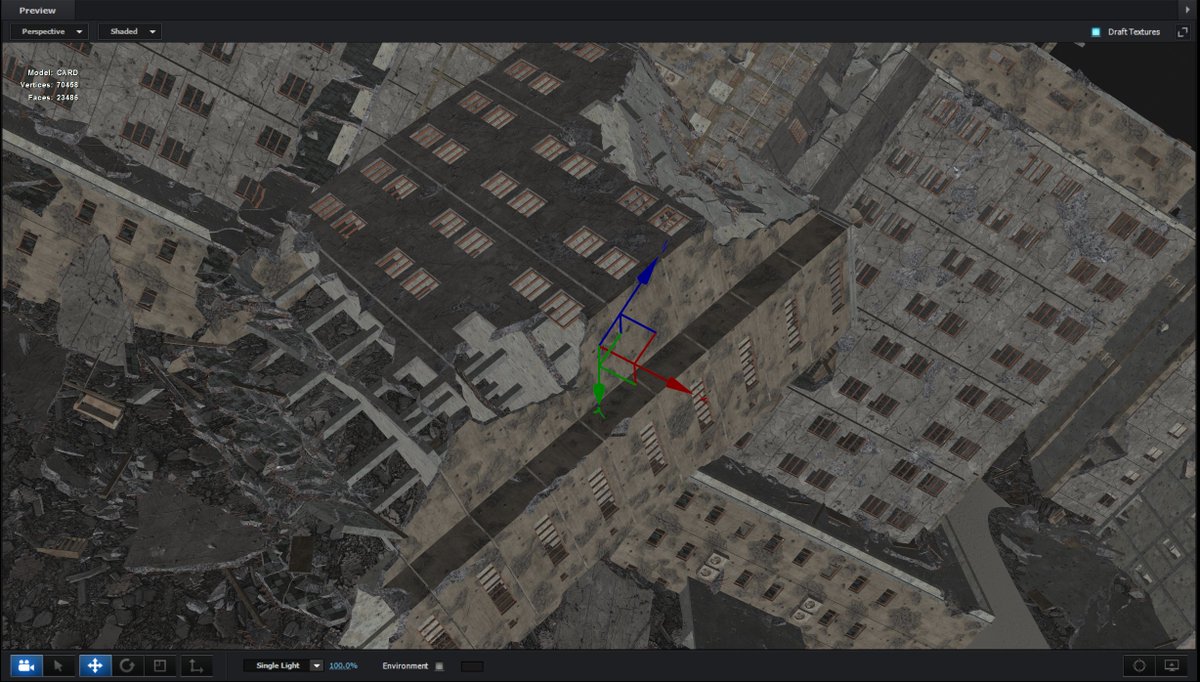Switch to the Preview tab
Viewport: 1200px width, 682px height.
click(x=38, y=10)
